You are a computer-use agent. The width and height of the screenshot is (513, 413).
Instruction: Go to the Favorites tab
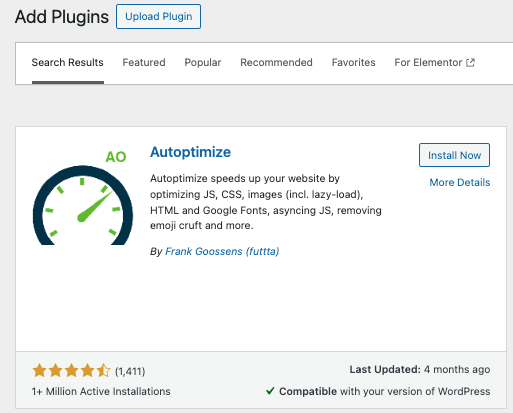pyautogui.click(x=353, y=62)
